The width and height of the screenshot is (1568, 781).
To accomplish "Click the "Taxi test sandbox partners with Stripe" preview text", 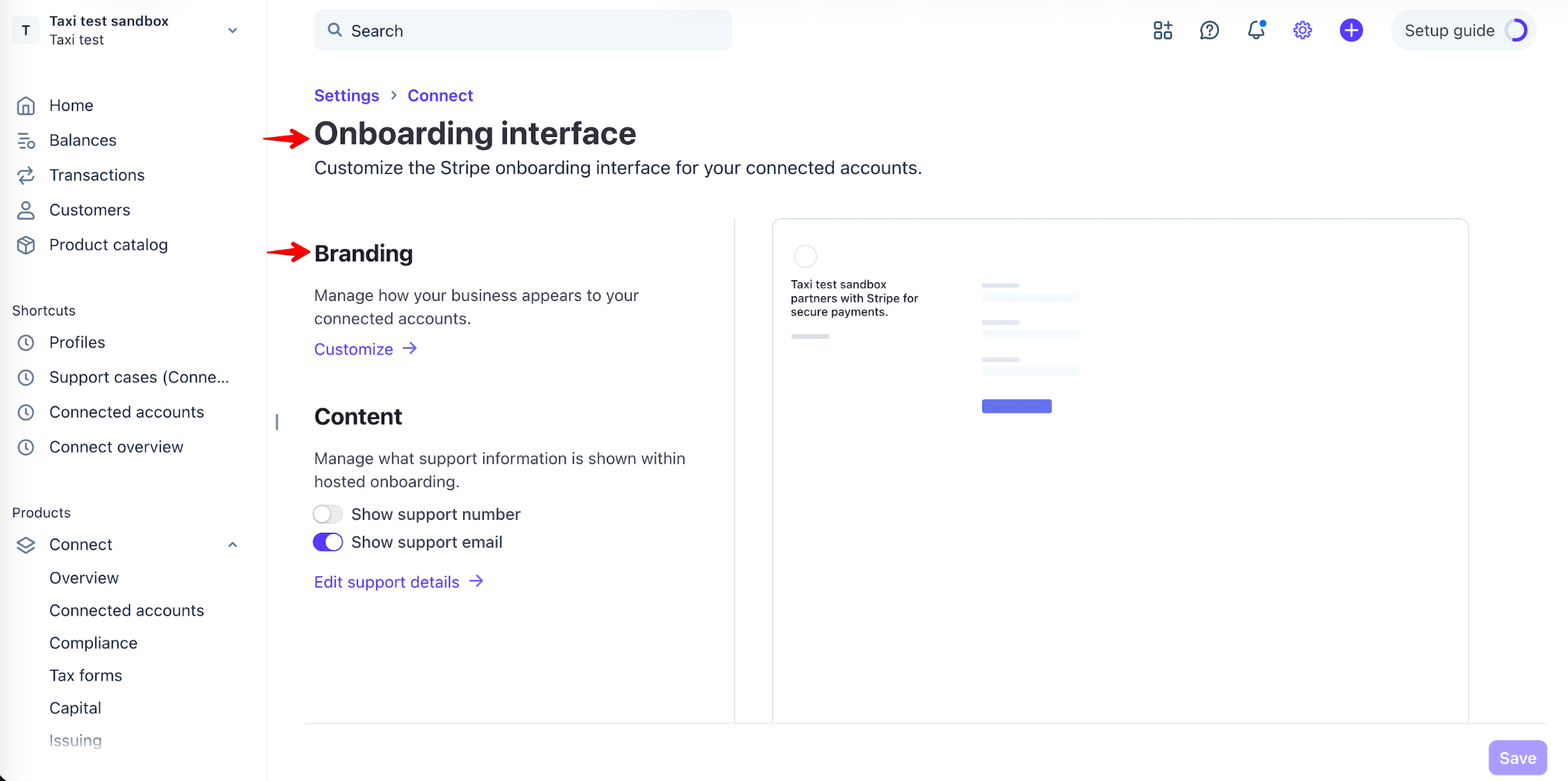I will [x=854, y=299].
